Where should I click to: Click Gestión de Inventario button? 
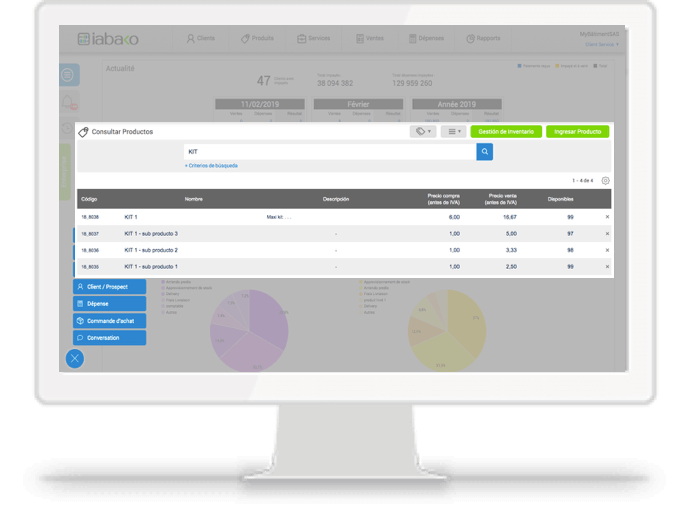[506, 131]
